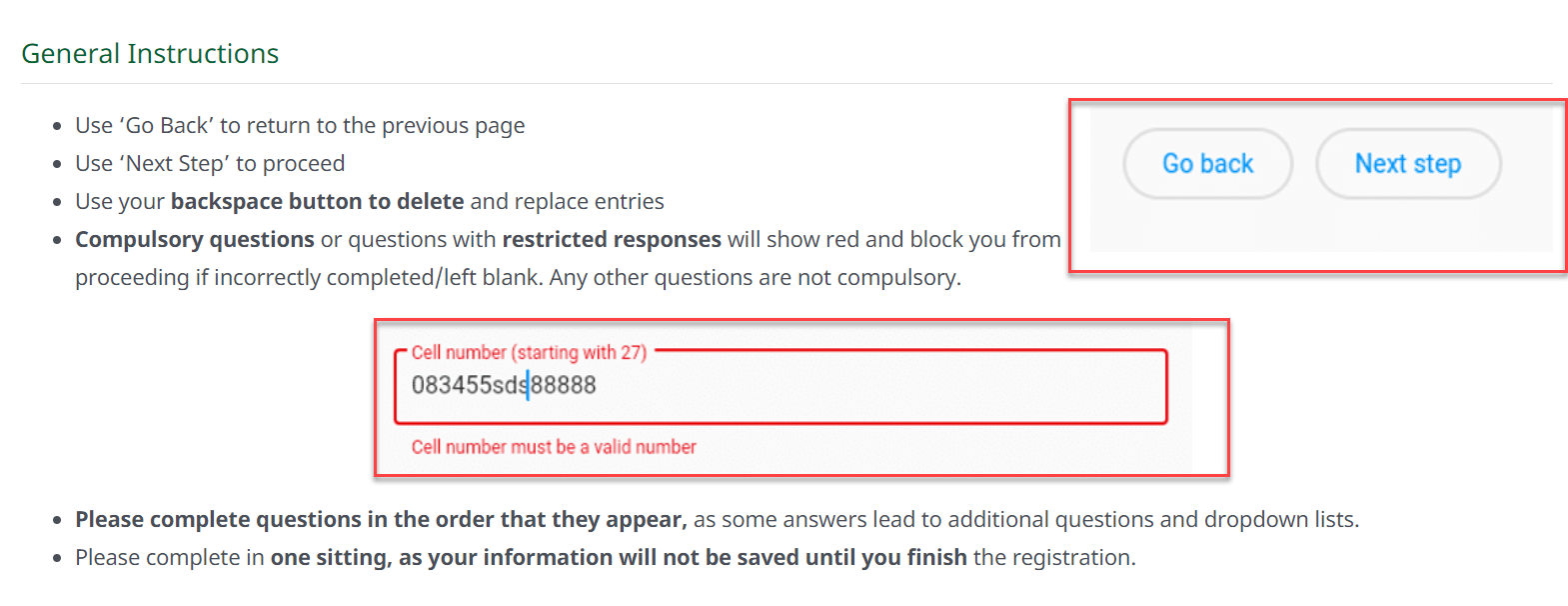Click the 'and replace entries' text
Image resolution: width=1568 pixels, height=606 pixels.
click(567, 202)
